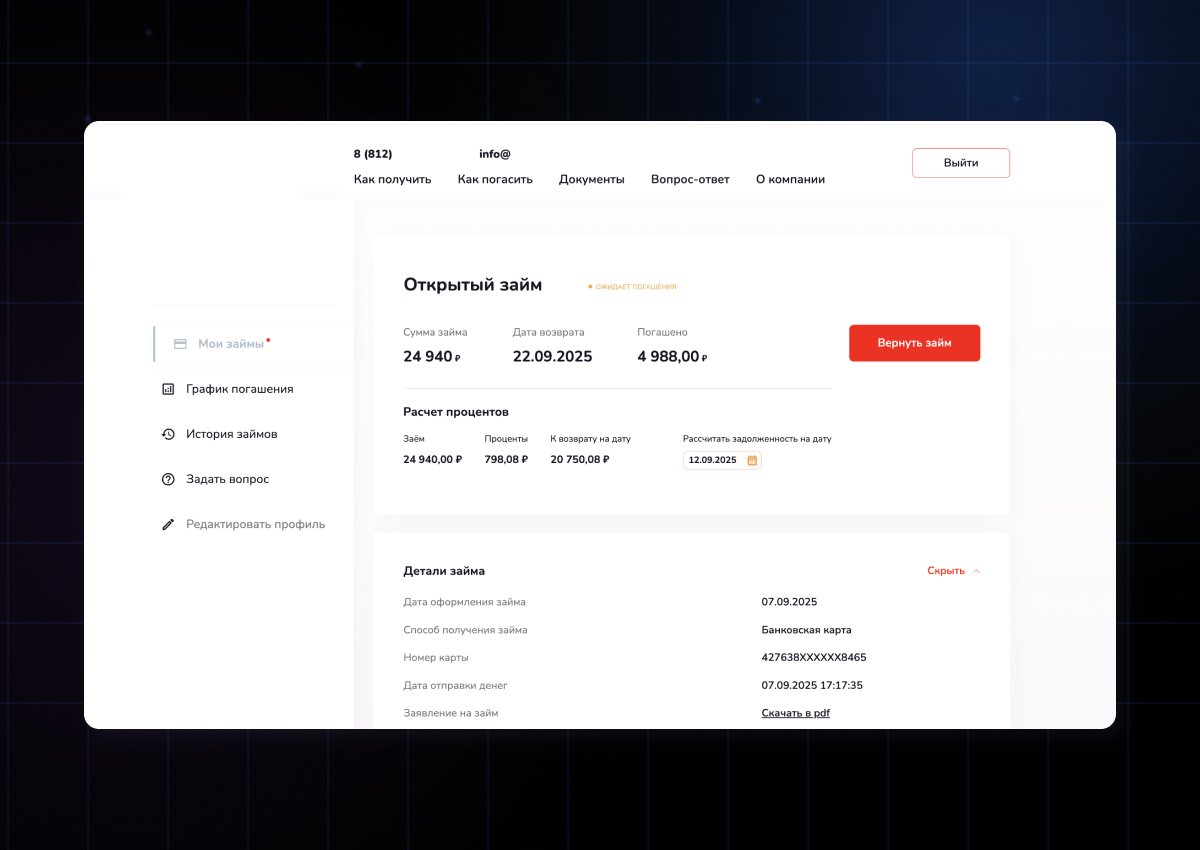1200x850 pixels.
Task: Click the card icon next to Мои займы
Action: tap(179, 343)
